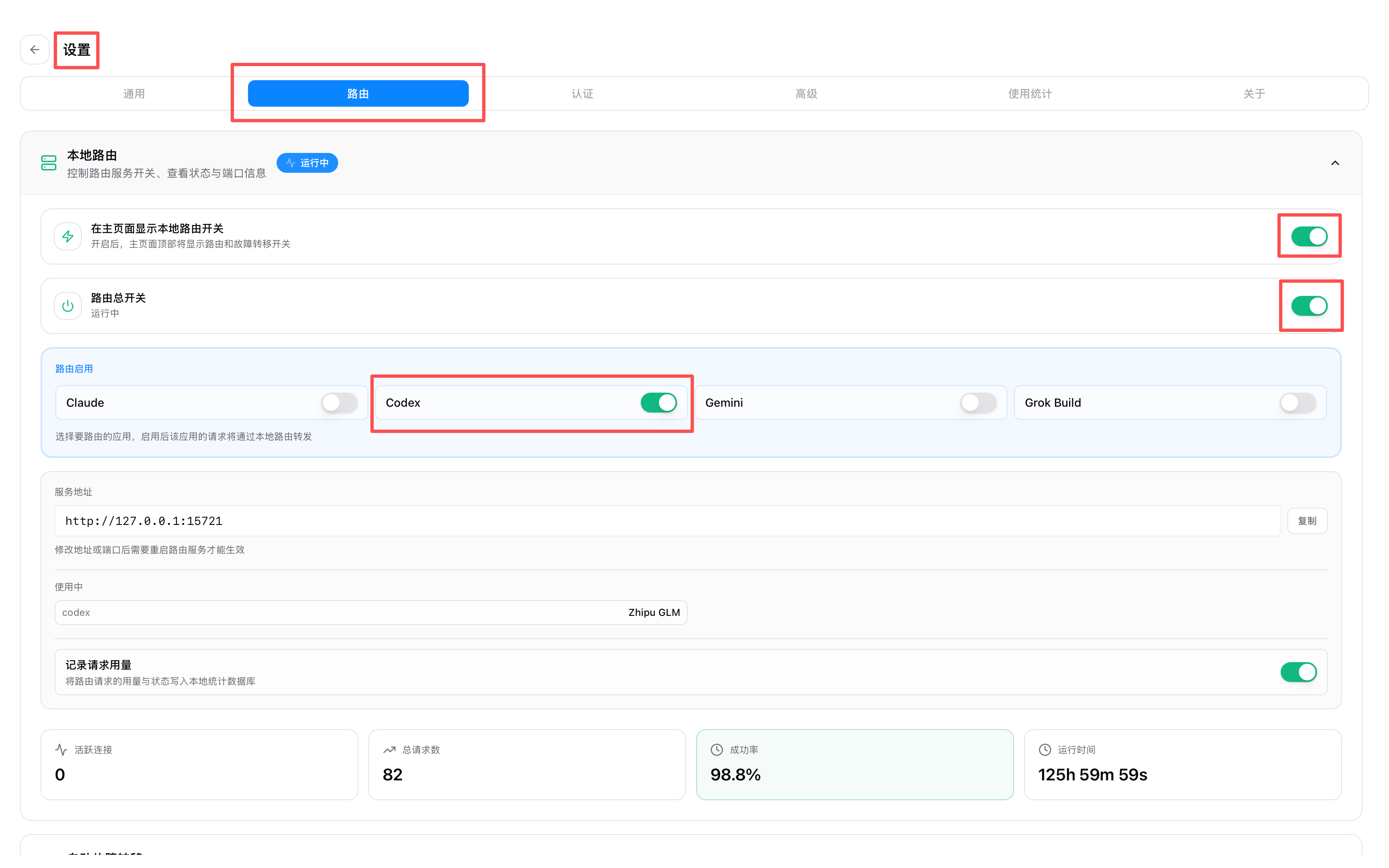
Task: Switch to the 通用 tab
Action: pos(134,93)
